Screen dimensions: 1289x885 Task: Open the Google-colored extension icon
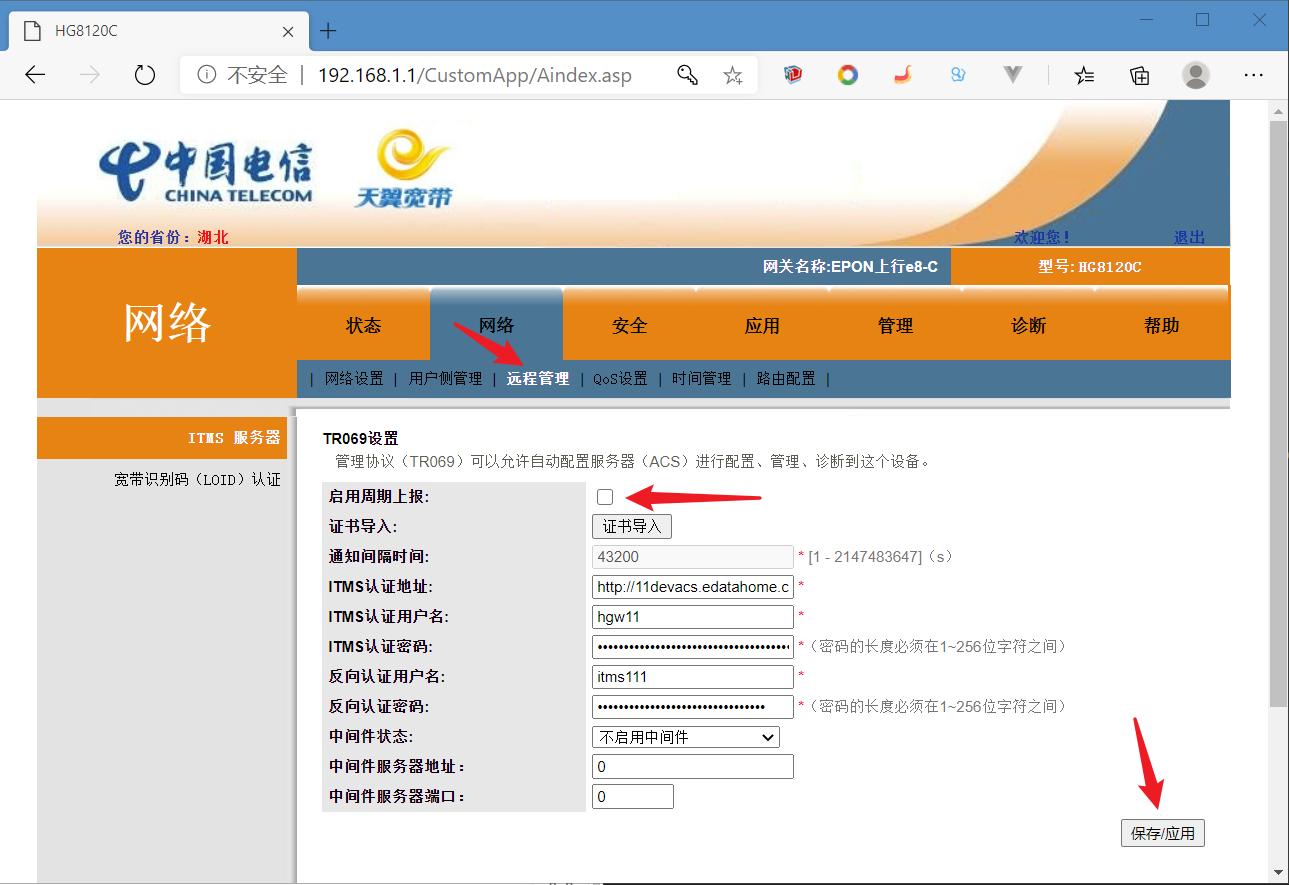click(x=847, y=74)
